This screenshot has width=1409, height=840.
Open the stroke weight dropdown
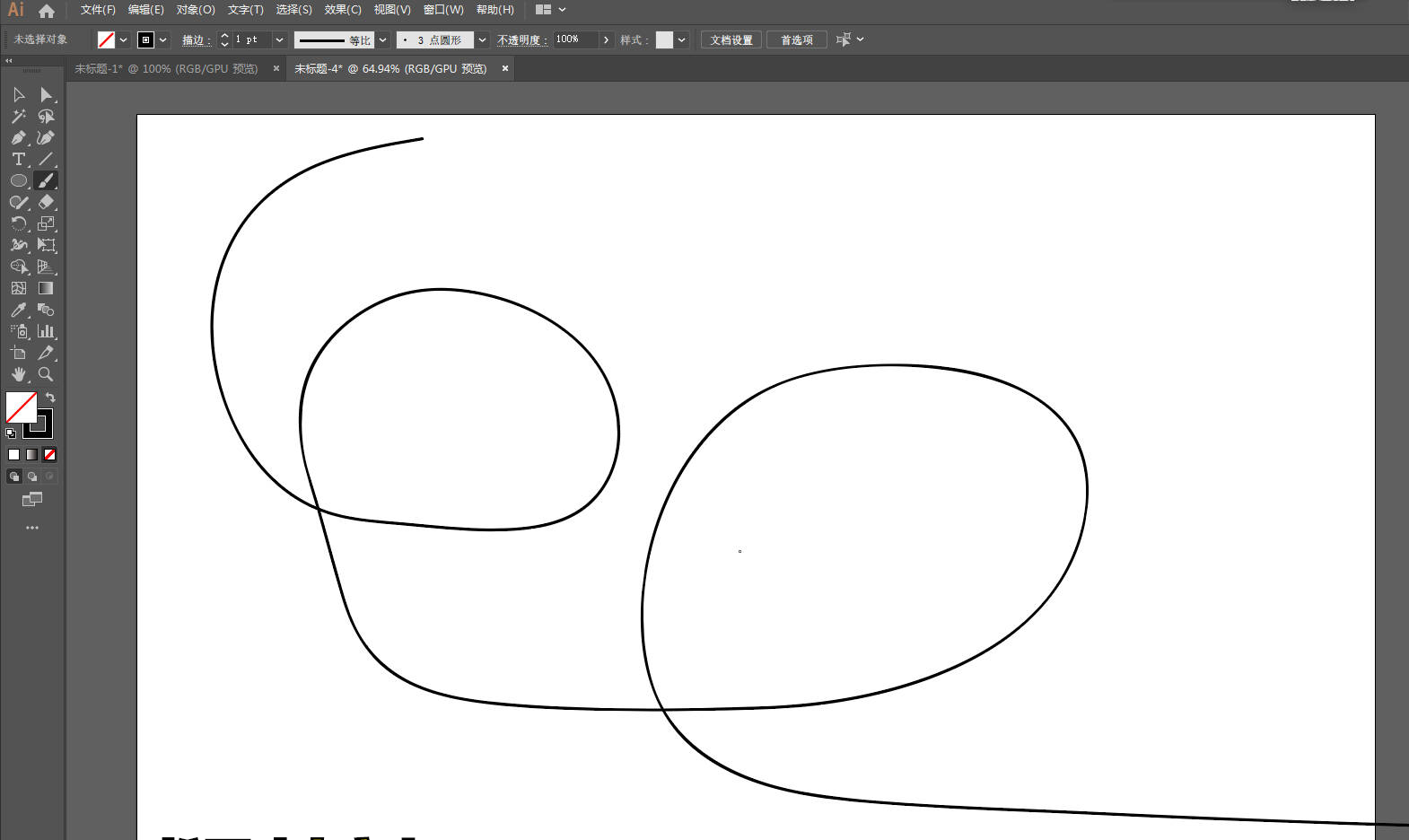point(279,39)
